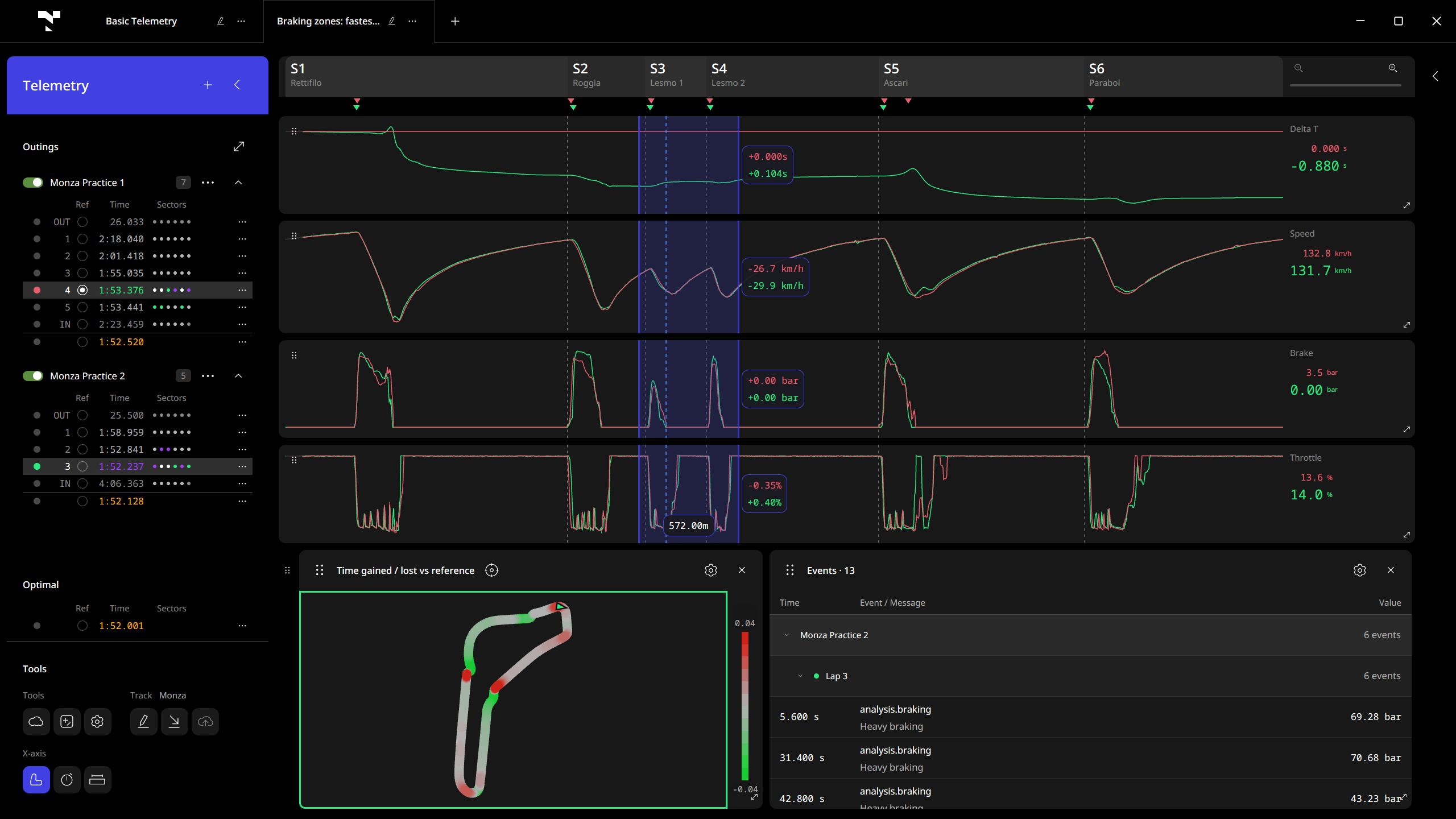This screenshot has width=1456, height=819.
Task: Add new telemetry with plus icon
Action: pos(208,85)
